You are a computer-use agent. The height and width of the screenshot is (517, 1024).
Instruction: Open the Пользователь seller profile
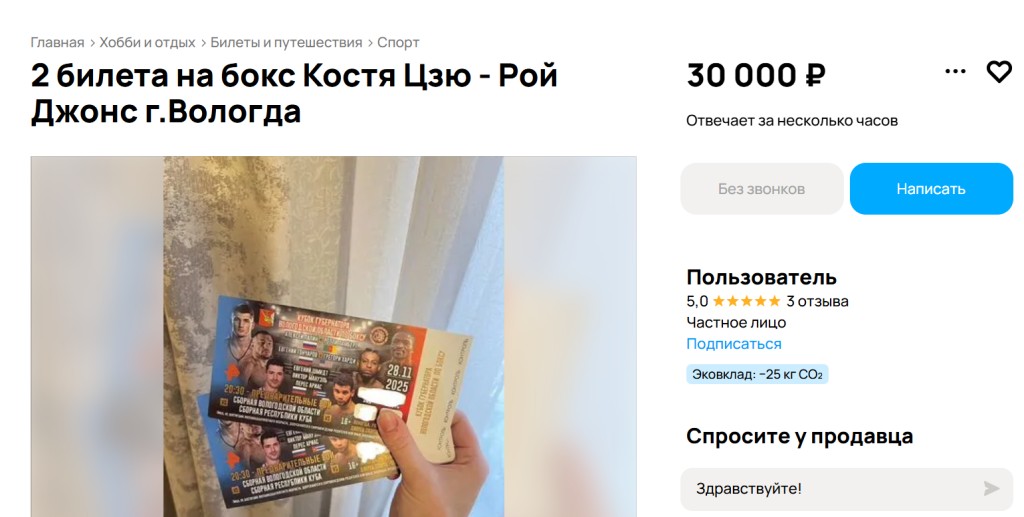coord(761,277)
